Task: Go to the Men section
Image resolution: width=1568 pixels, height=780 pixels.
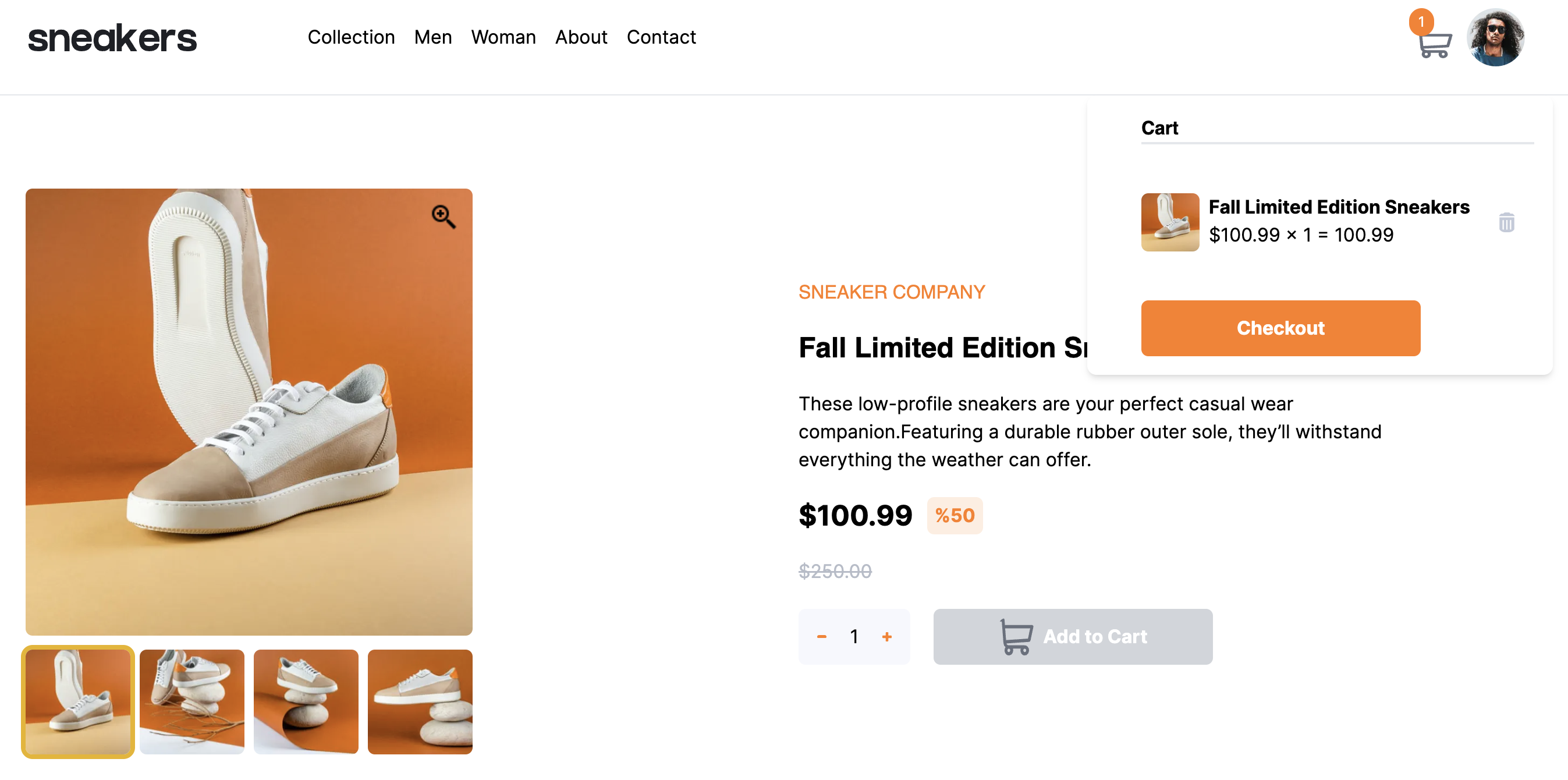Action: (x=433, y=37)
